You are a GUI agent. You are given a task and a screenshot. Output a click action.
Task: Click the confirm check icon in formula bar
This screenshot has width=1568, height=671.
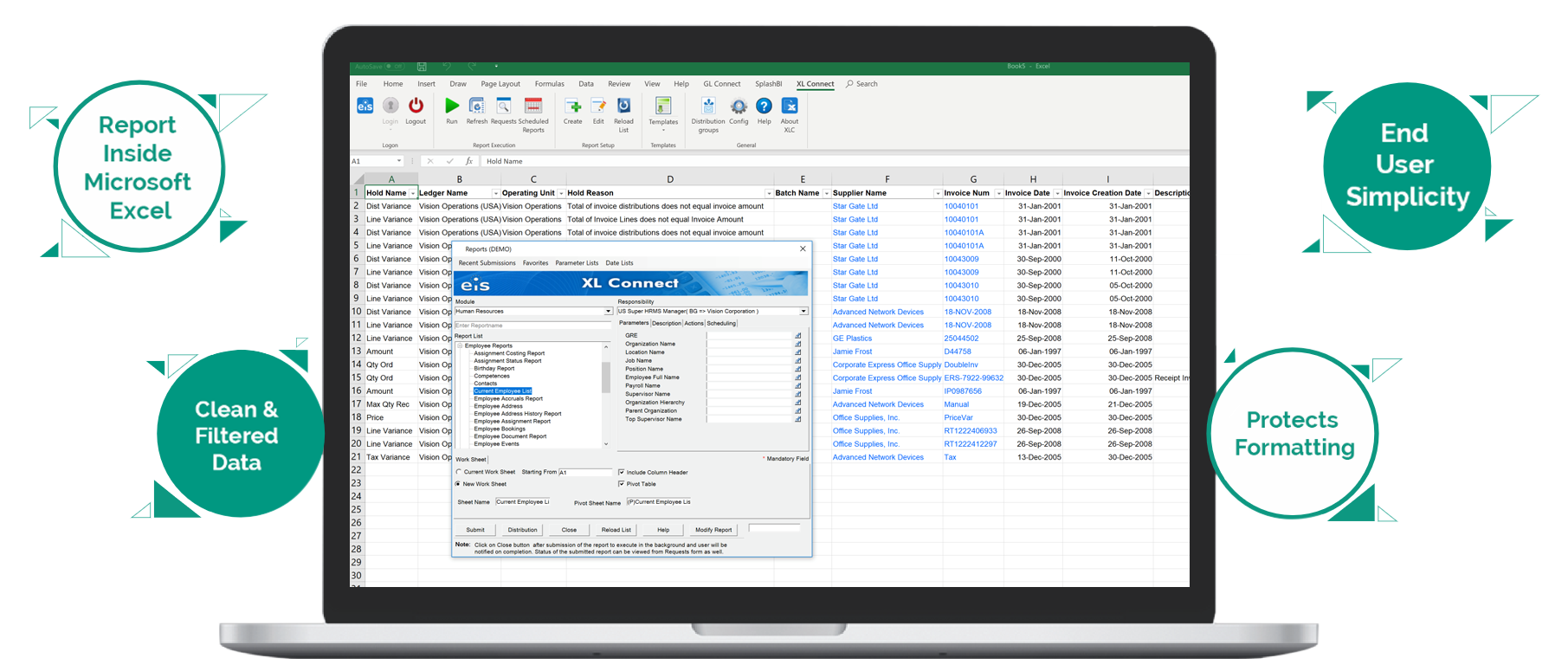[449, 161]
